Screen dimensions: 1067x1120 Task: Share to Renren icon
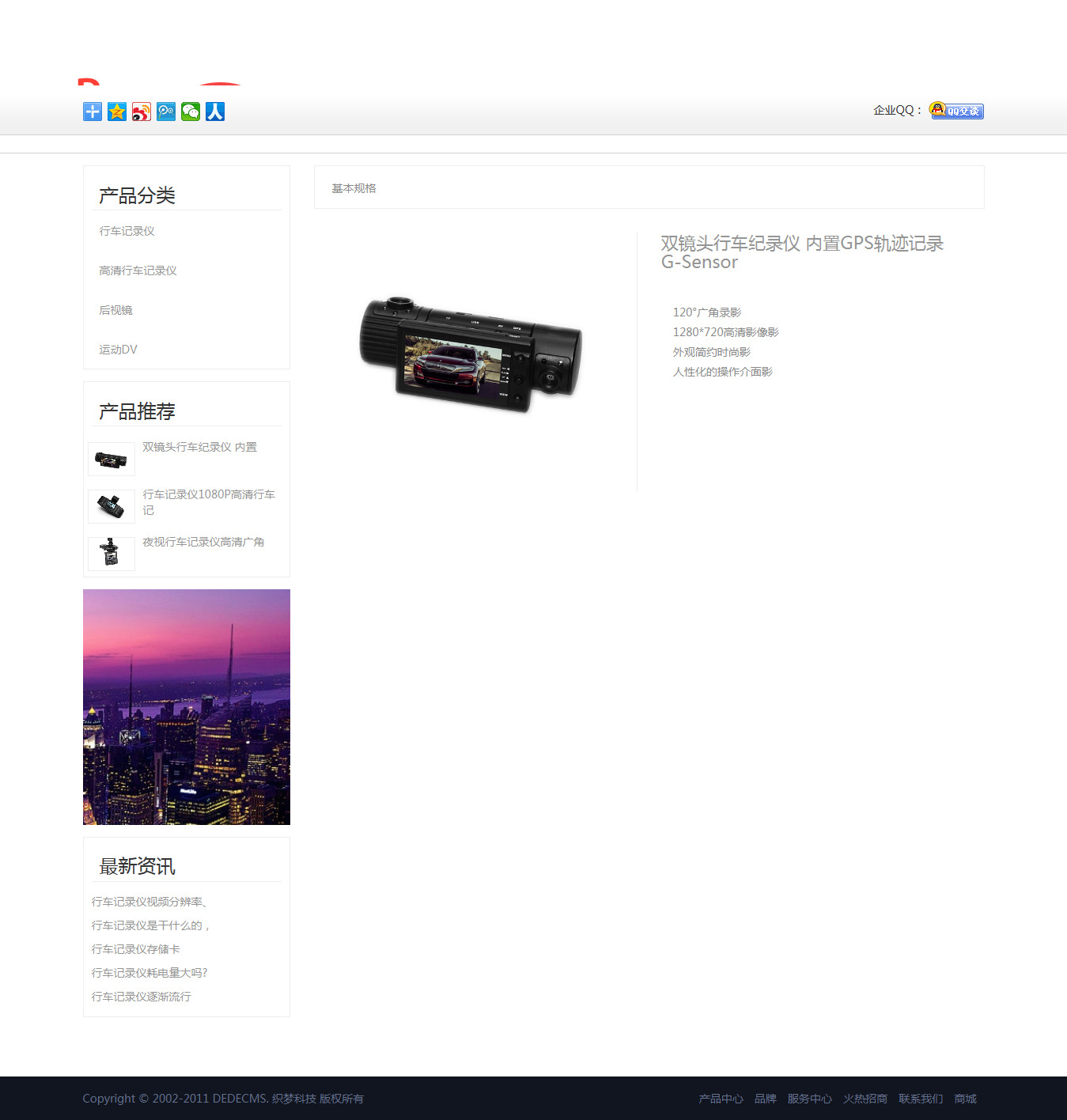pyautogui.click(x=215, y=112)
